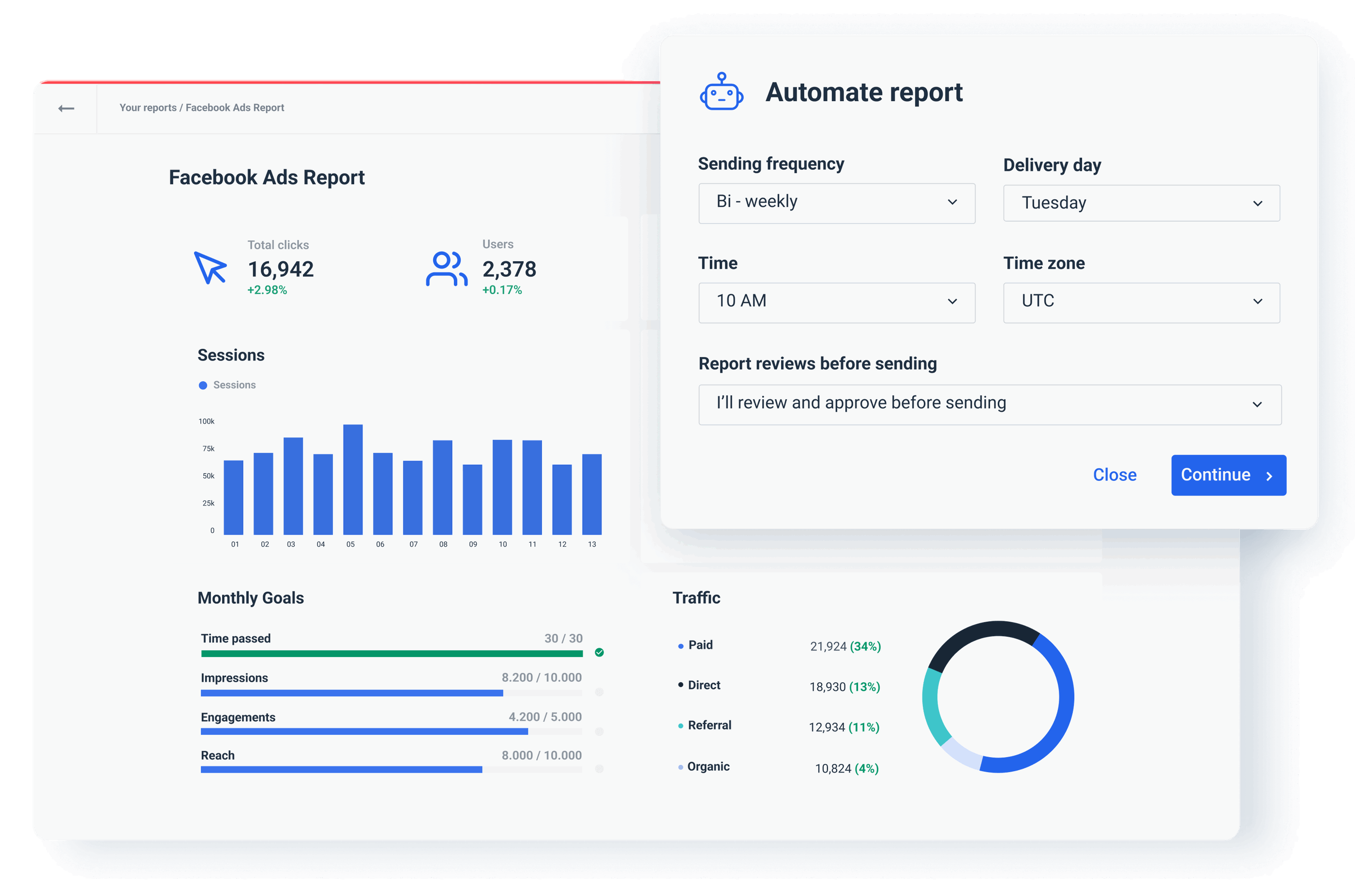This screenshot has height=896, width=1355.
Task: Click the Sessions legend dot
Action: click(x=203, y=385)
